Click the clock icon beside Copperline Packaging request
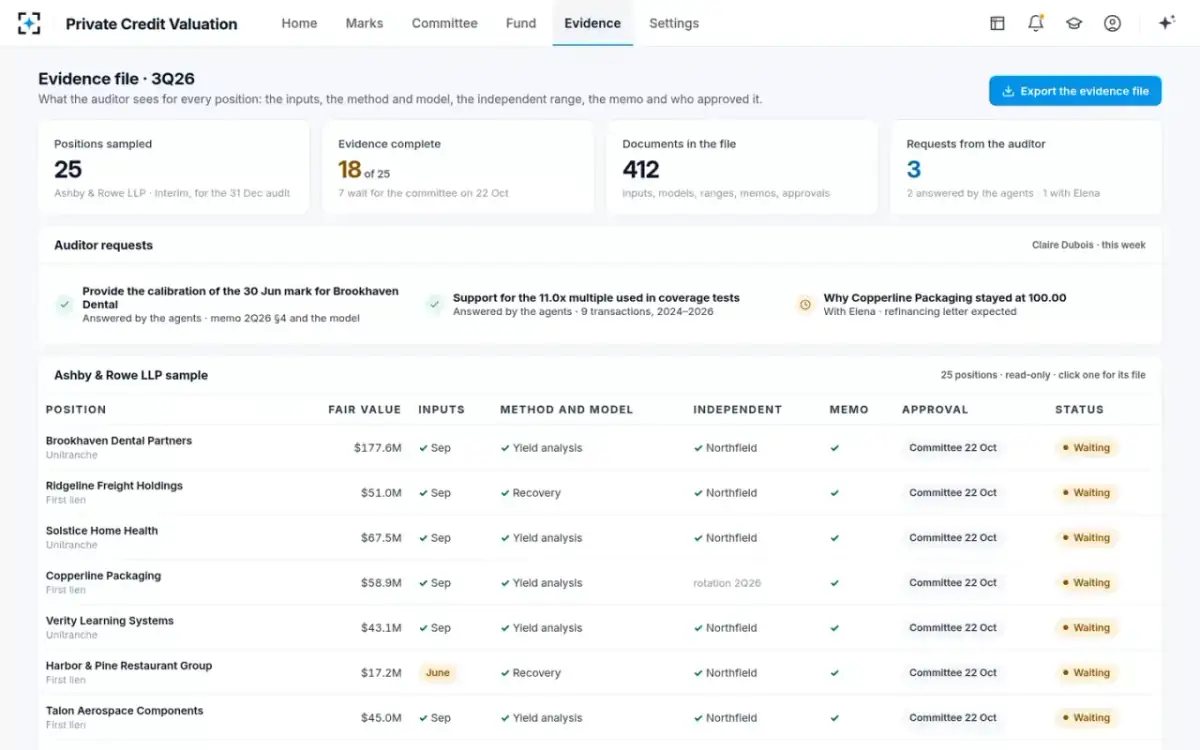Screen dimensions: 1200x750 tap(805, 304)
